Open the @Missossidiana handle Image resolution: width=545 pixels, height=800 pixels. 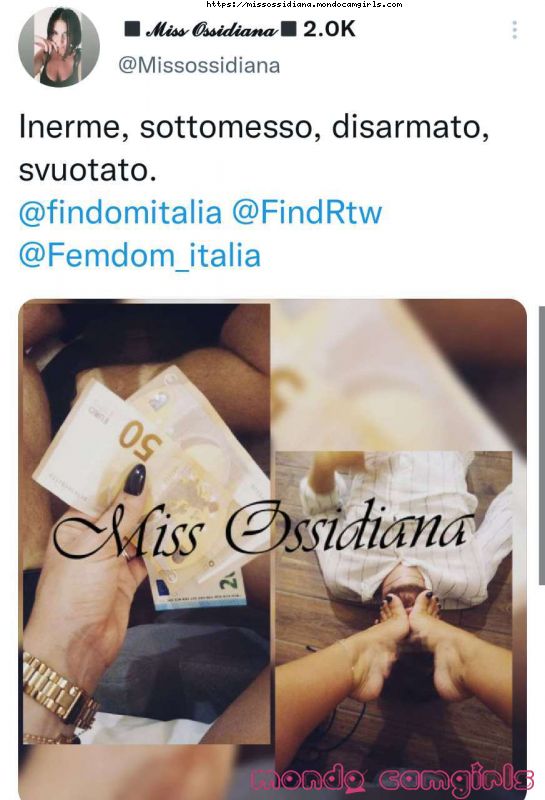(x=199, y=66)
